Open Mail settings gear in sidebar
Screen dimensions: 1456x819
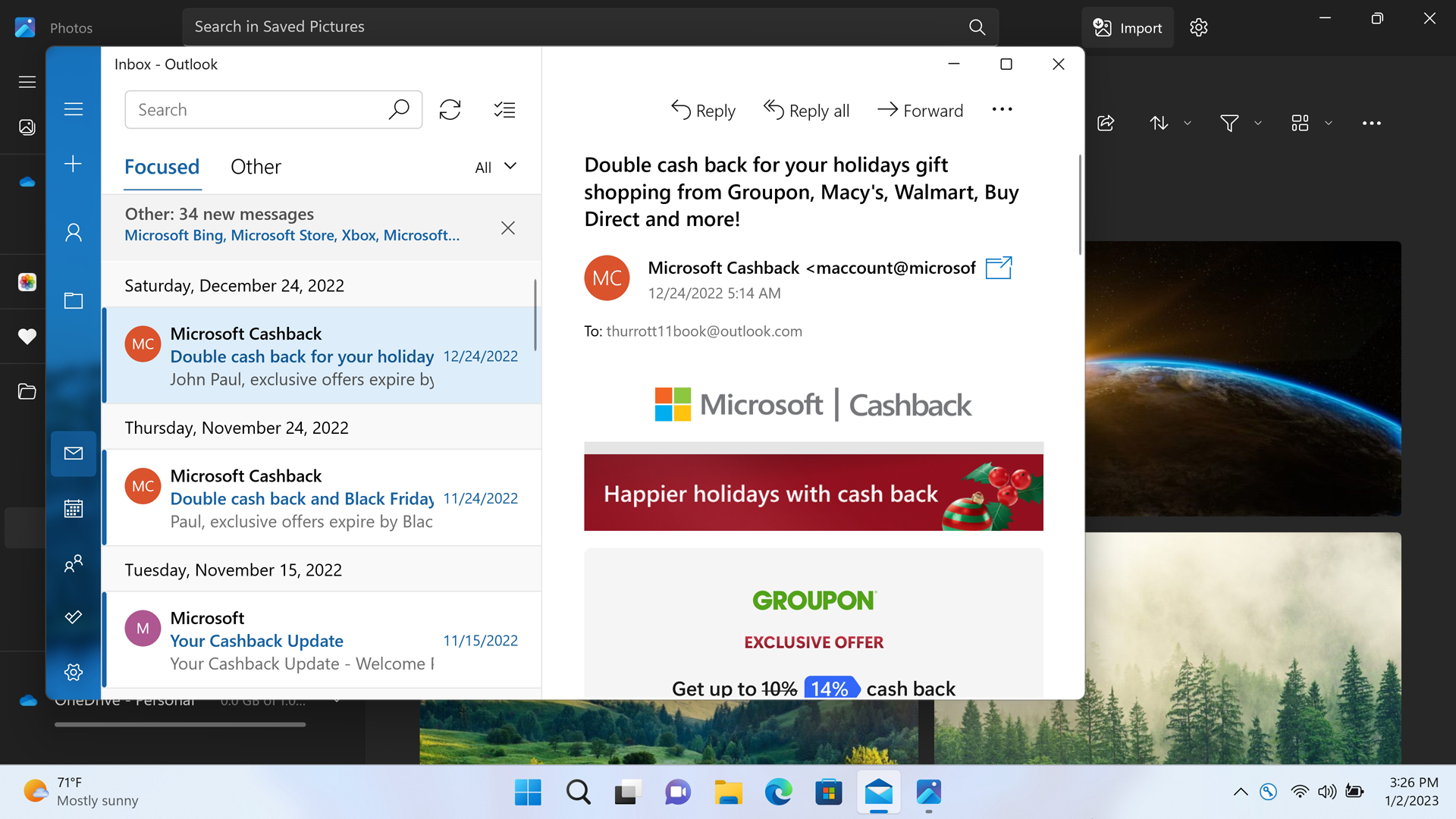(x=74, y=672)
